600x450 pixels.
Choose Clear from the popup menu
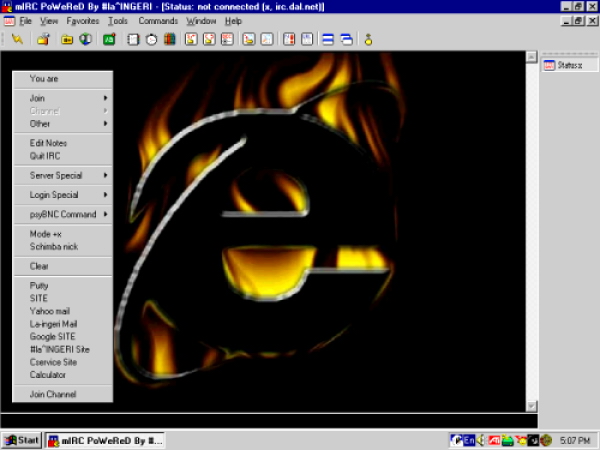63,266
